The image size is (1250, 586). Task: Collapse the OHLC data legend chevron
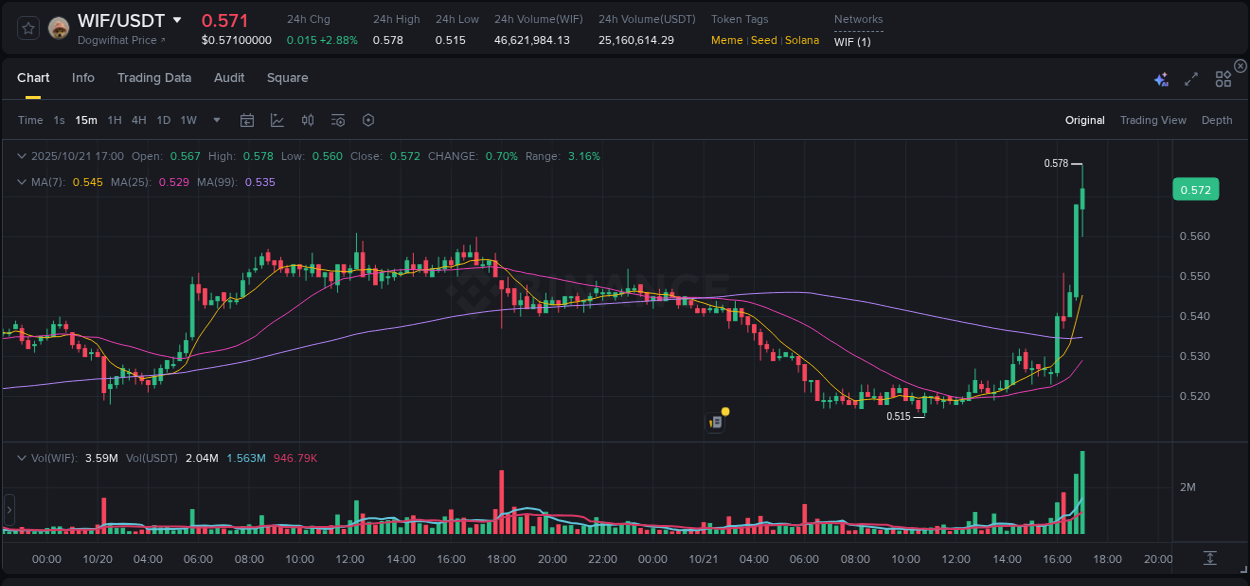click(22, 156)
